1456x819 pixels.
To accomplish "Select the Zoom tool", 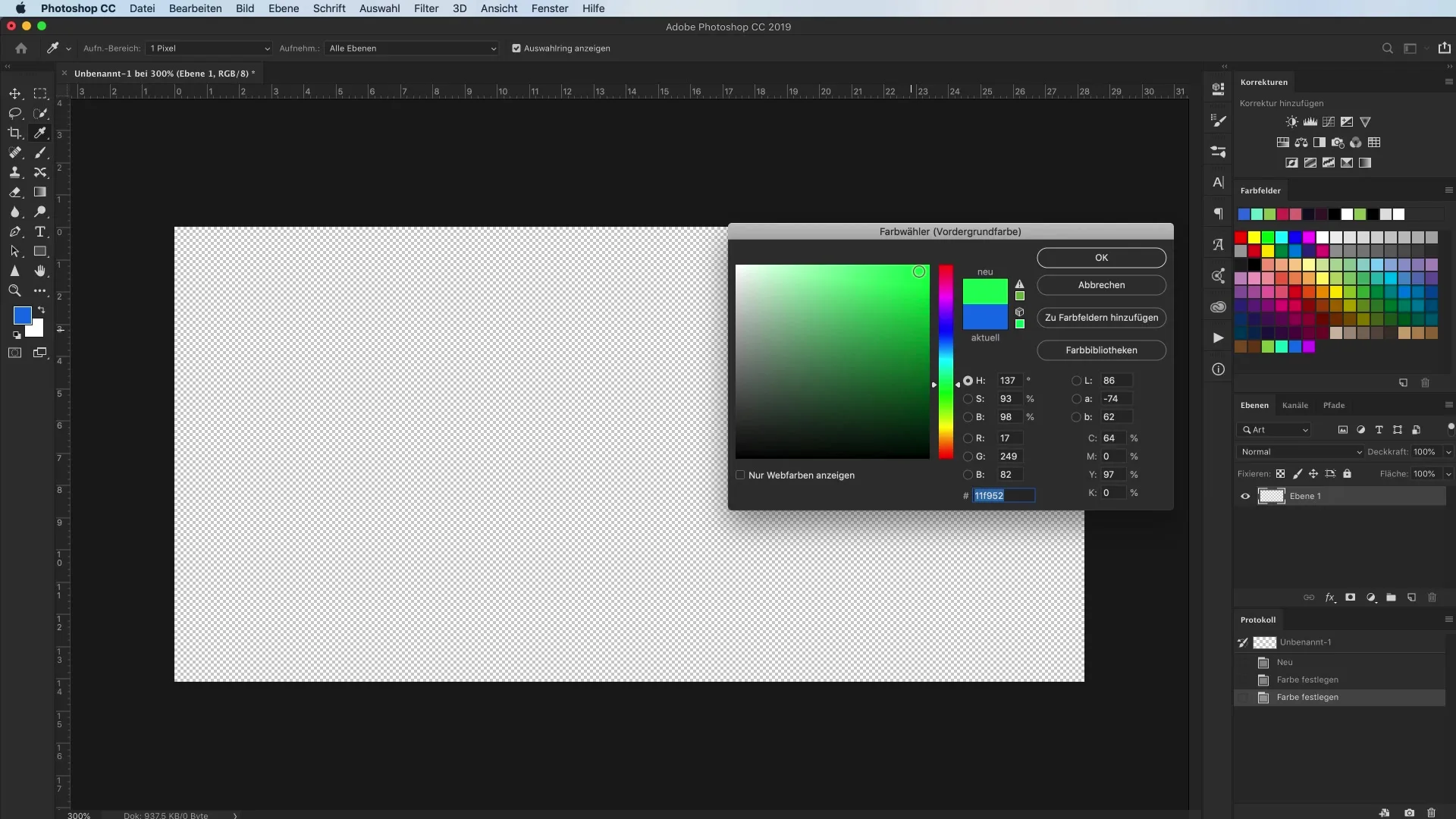I will pyautogui.click(x=15, y=290).
